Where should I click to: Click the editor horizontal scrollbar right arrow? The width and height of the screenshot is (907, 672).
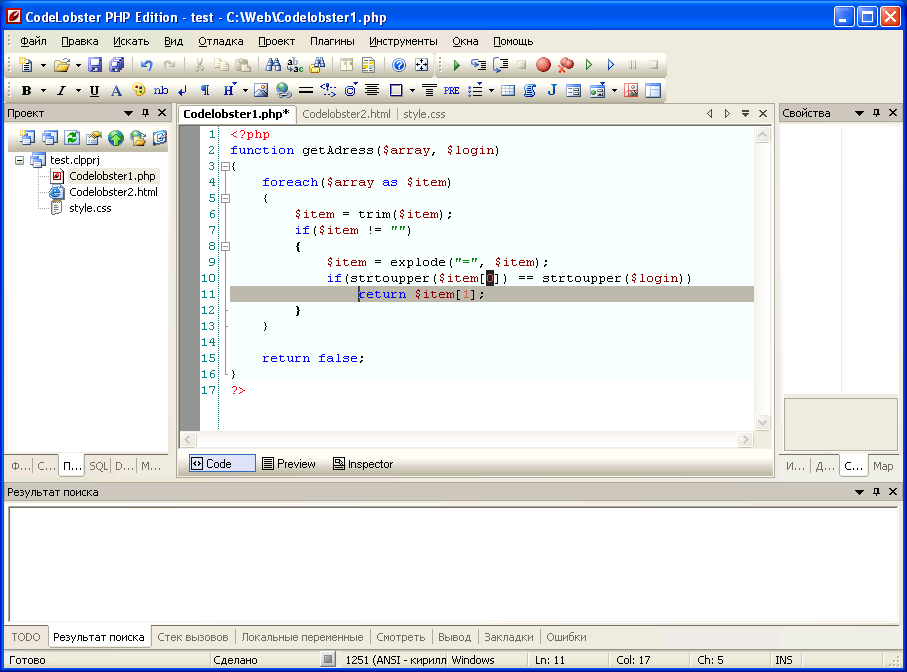(746, 440)
